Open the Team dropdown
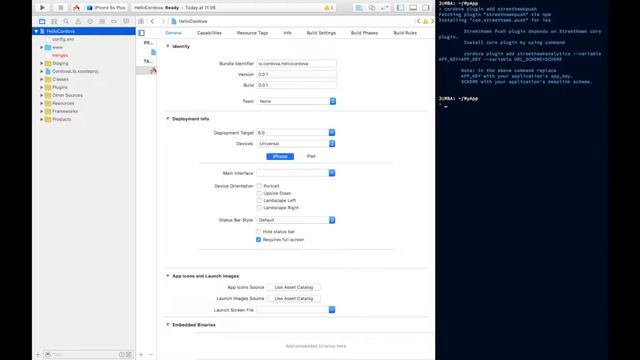The image size is (640, 360). [x=296, y=101]
